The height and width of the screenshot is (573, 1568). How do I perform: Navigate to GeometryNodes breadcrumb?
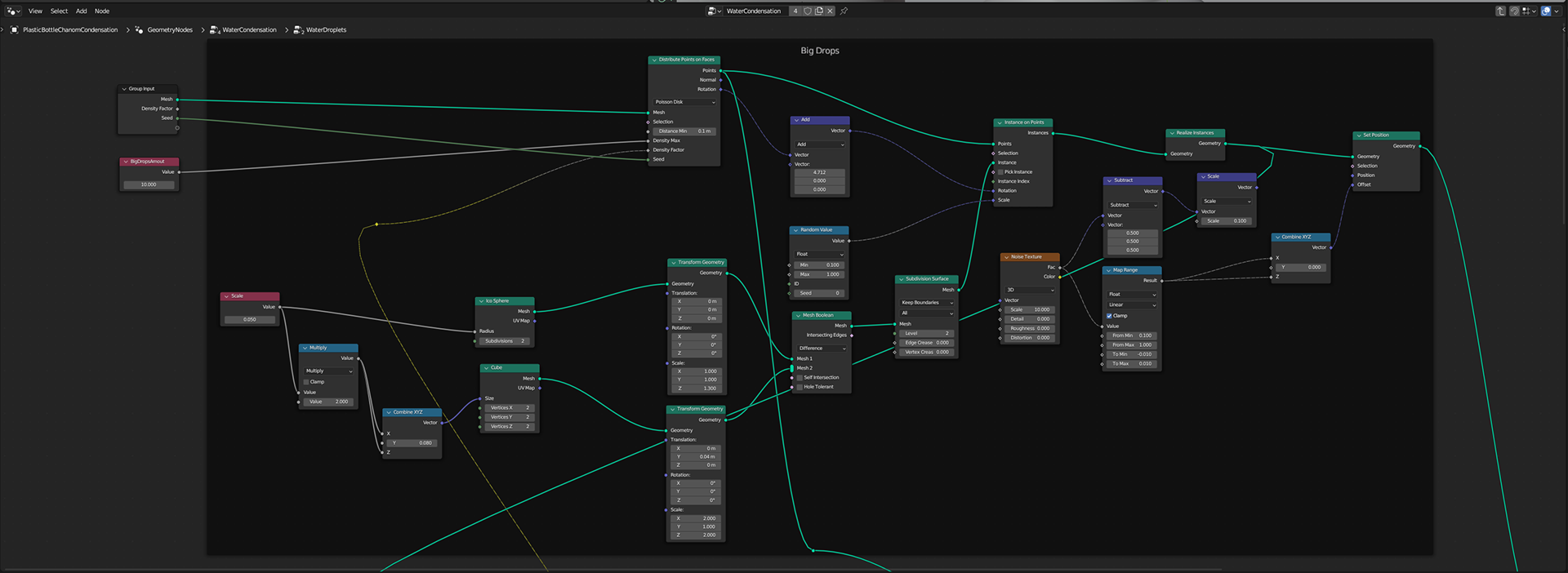pos(170,30)
